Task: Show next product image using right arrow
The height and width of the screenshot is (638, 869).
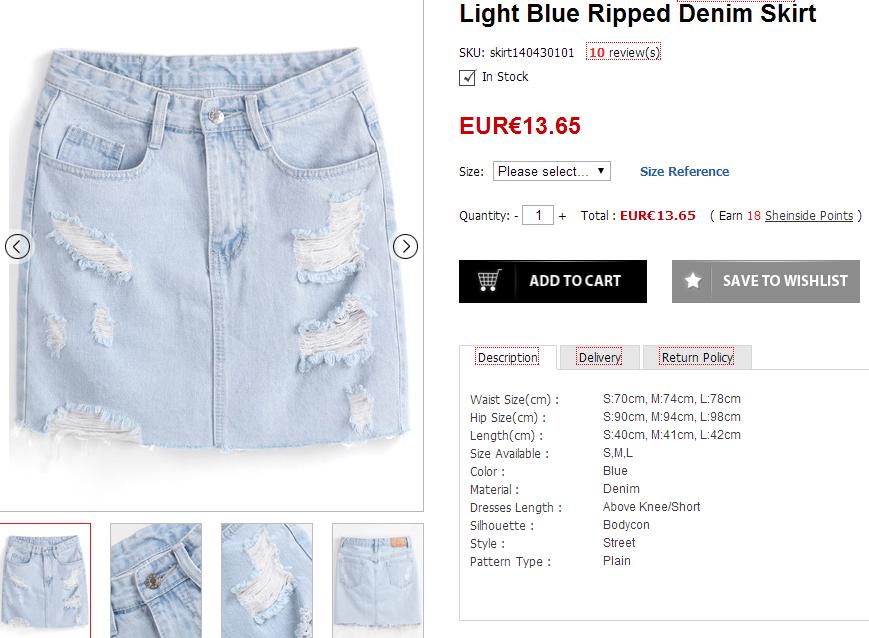Action: point(404,245)
